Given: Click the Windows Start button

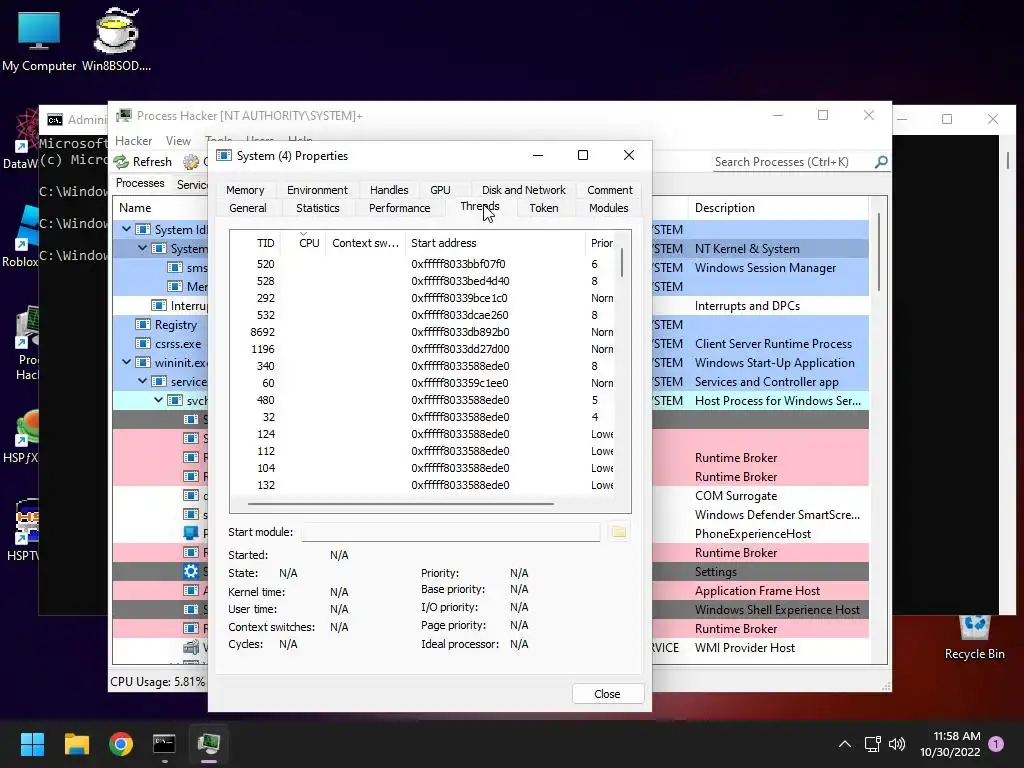Looking at the screenshot, I should point(32,744).
